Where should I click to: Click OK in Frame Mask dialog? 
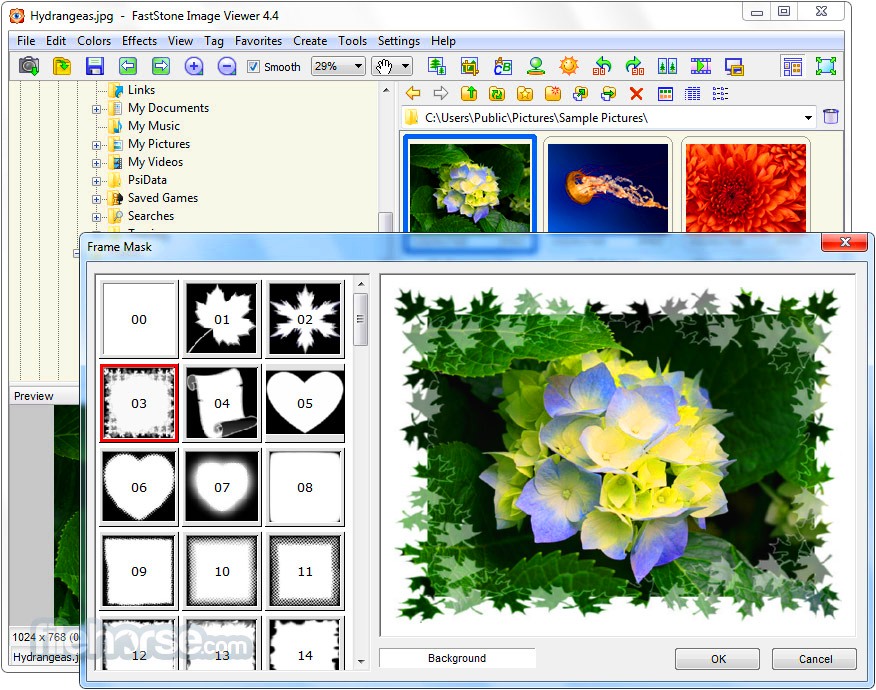click(x=718, y=659)
